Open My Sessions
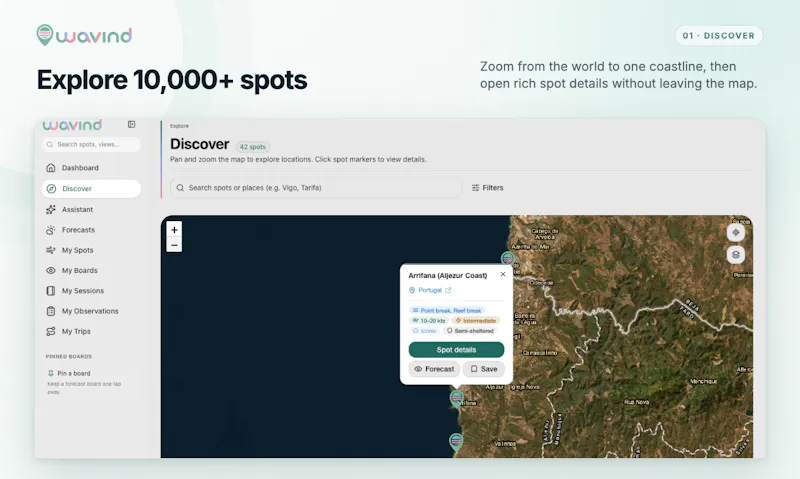 tap(91, 291)
